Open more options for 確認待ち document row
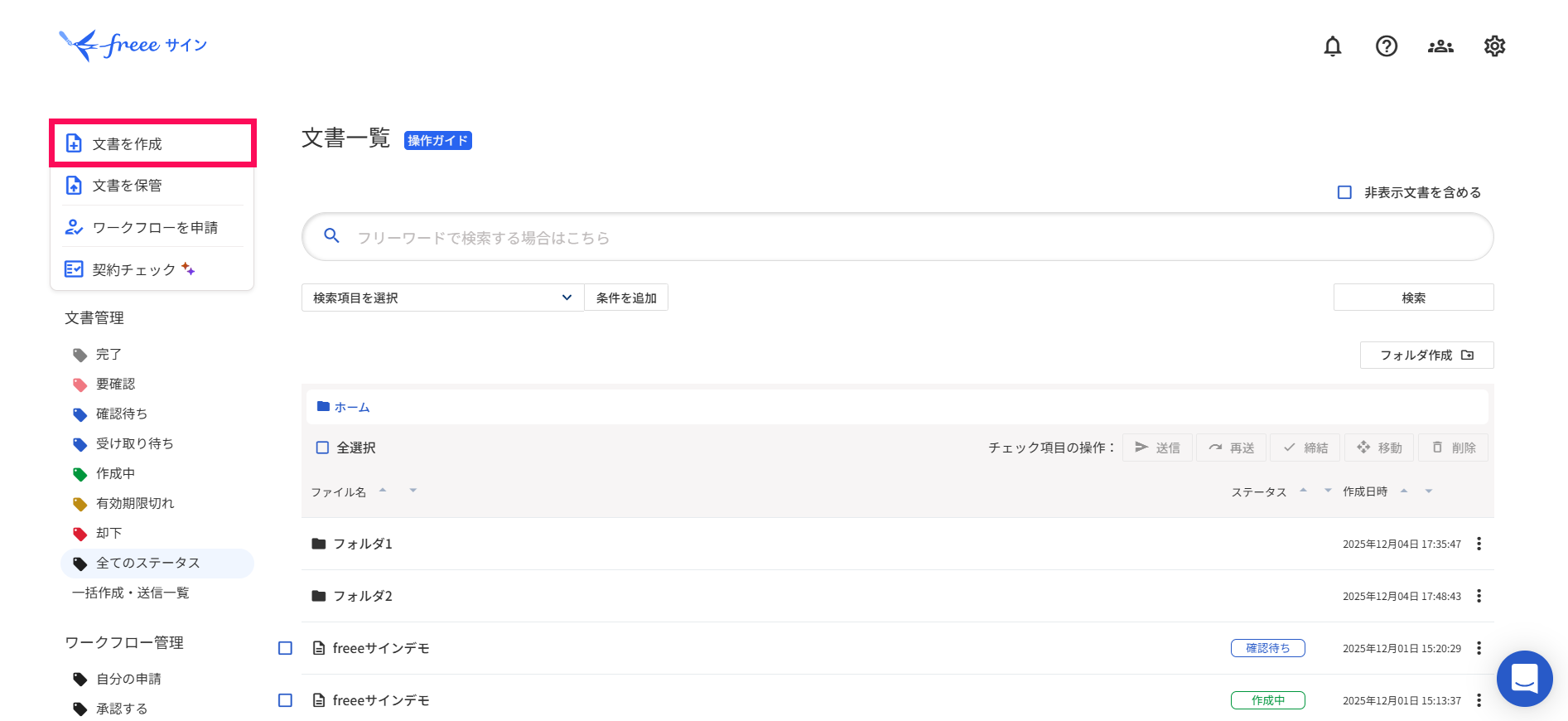The image size is (1568, 721). [1479, 648]
